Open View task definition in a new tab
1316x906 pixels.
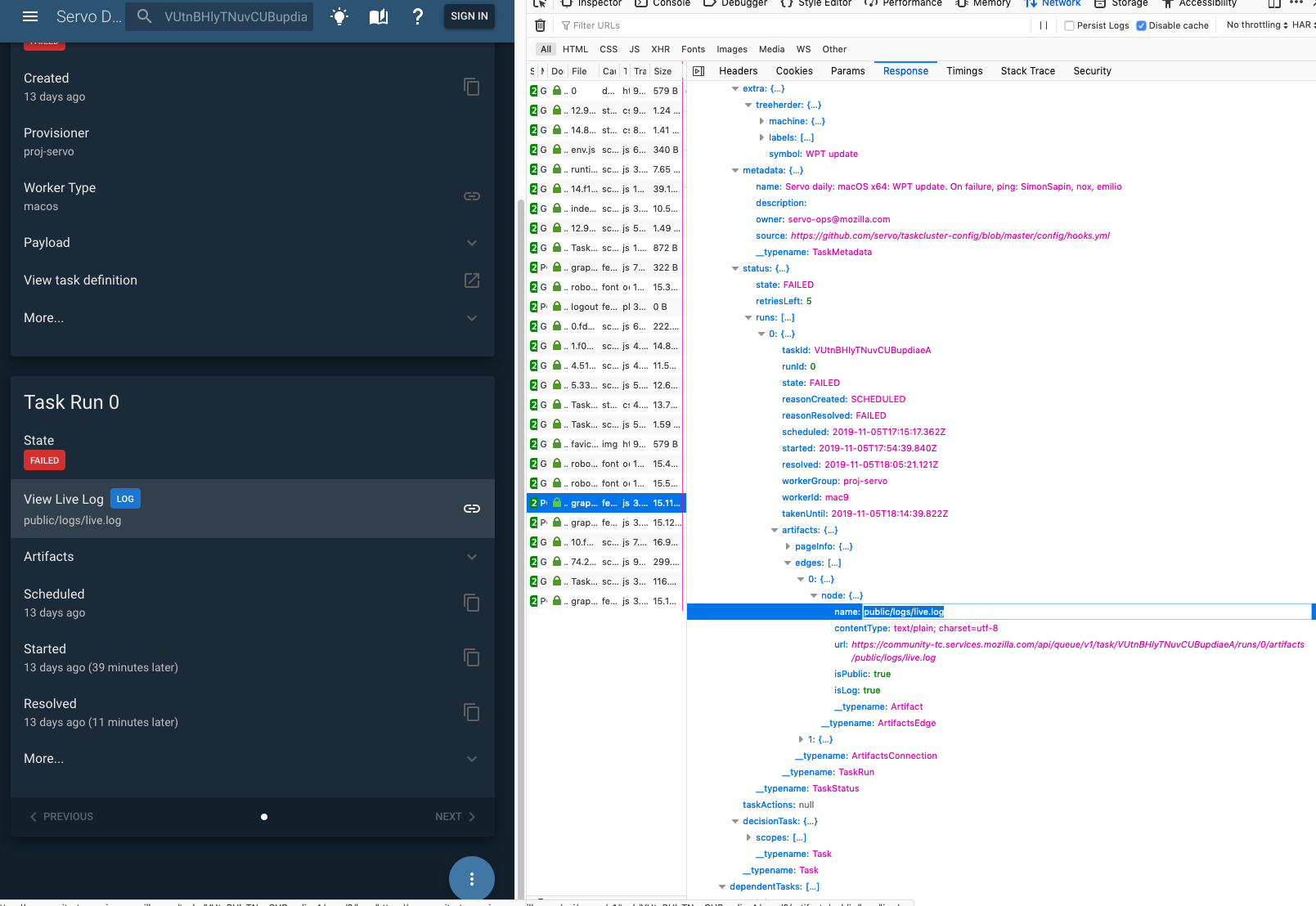[472, 280]
